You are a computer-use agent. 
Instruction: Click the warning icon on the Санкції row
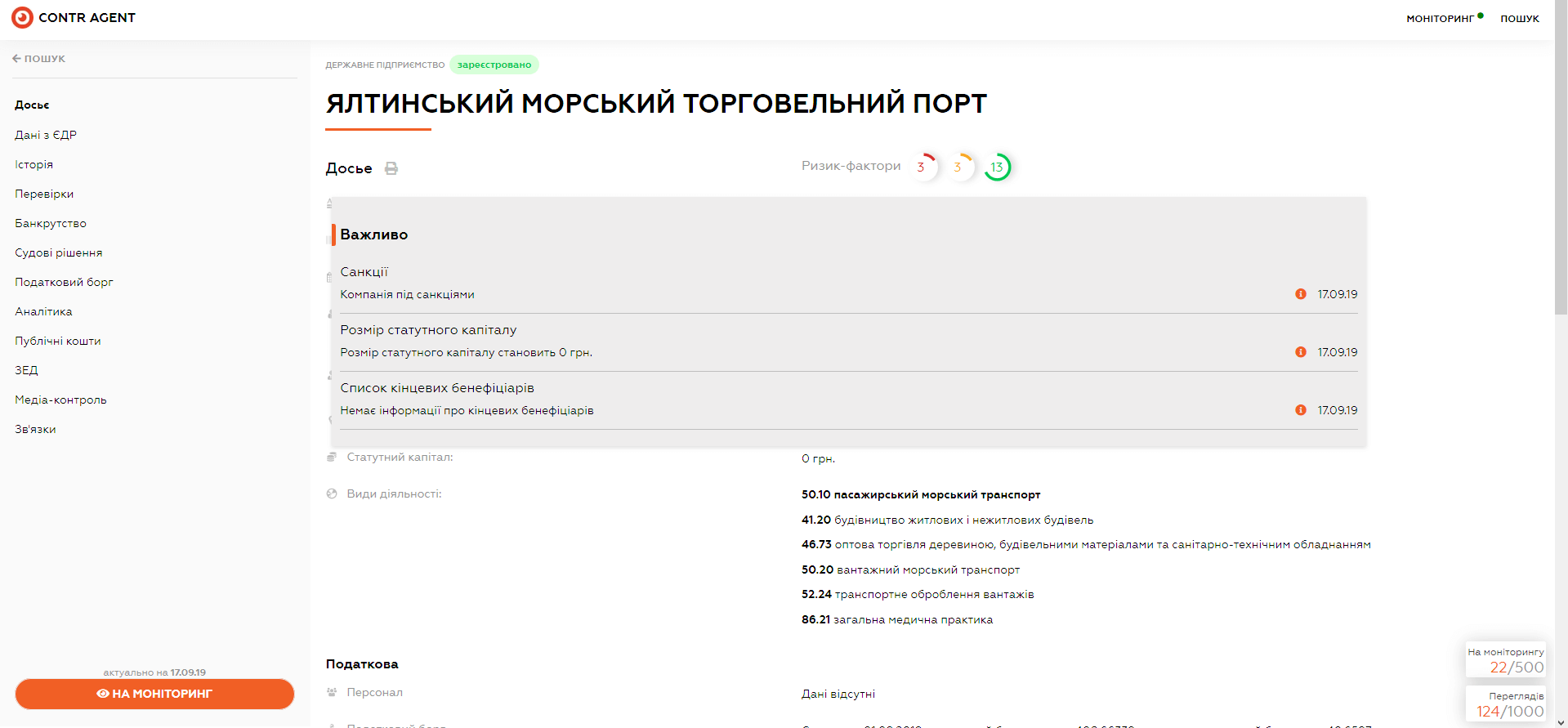1301,294
